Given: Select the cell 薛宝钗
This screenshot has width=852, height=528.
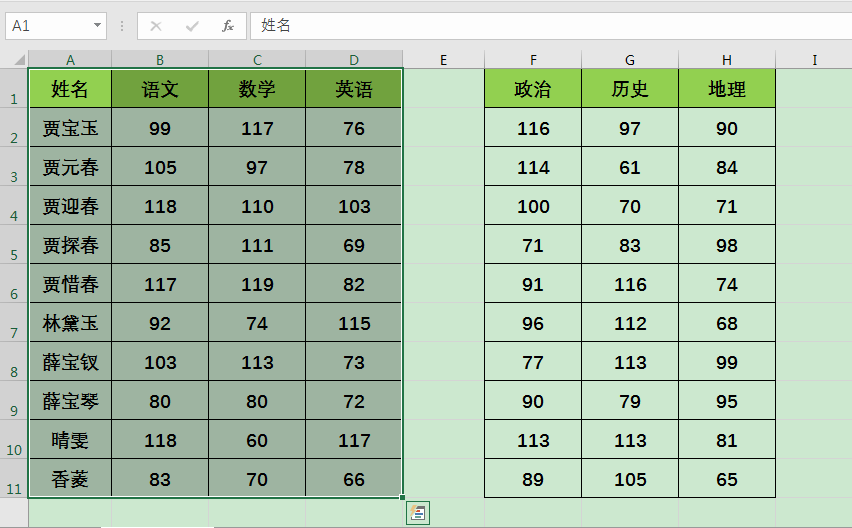Looking at the screenshot, I should point(70,362).
